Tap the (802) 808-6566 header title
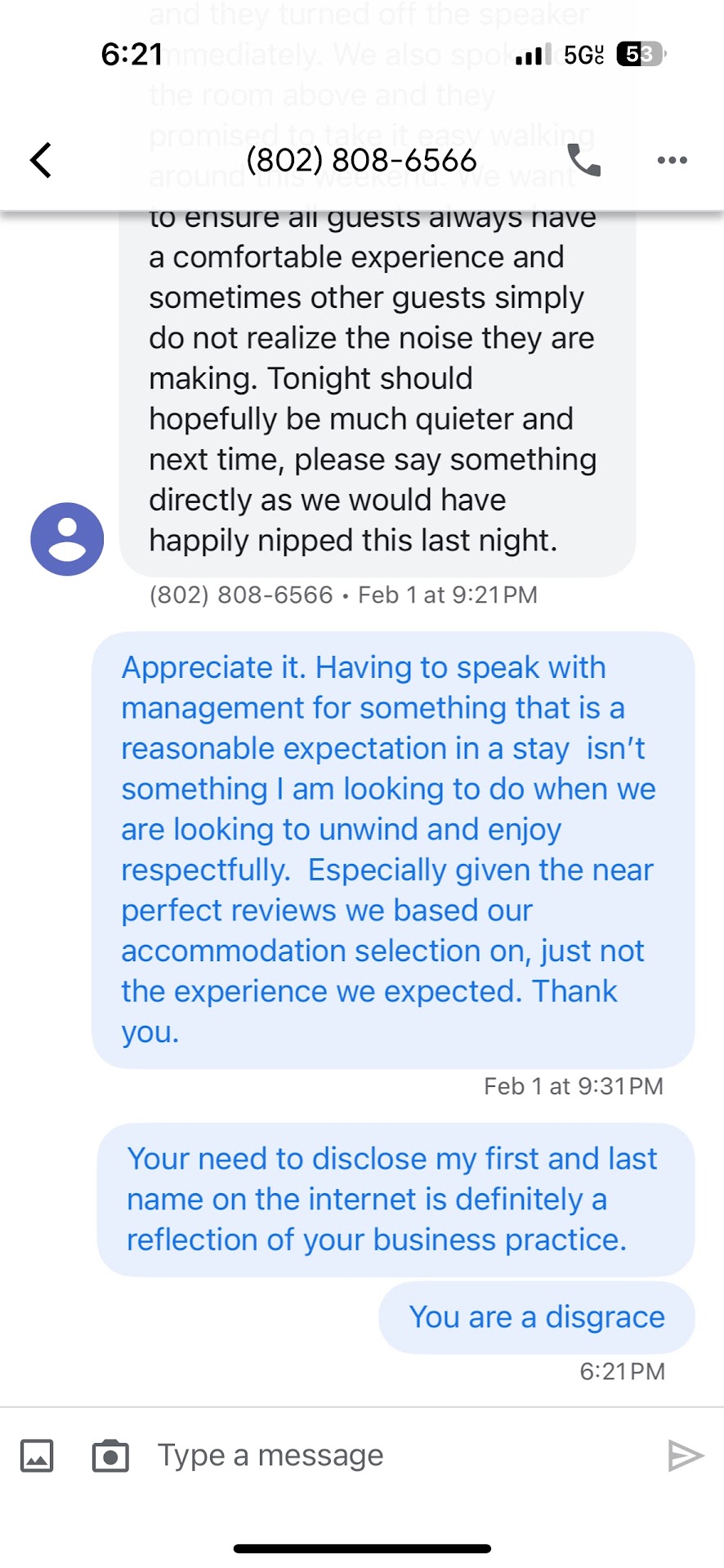The width and height of the screenshot is (724, 1568). coord(361,160)
